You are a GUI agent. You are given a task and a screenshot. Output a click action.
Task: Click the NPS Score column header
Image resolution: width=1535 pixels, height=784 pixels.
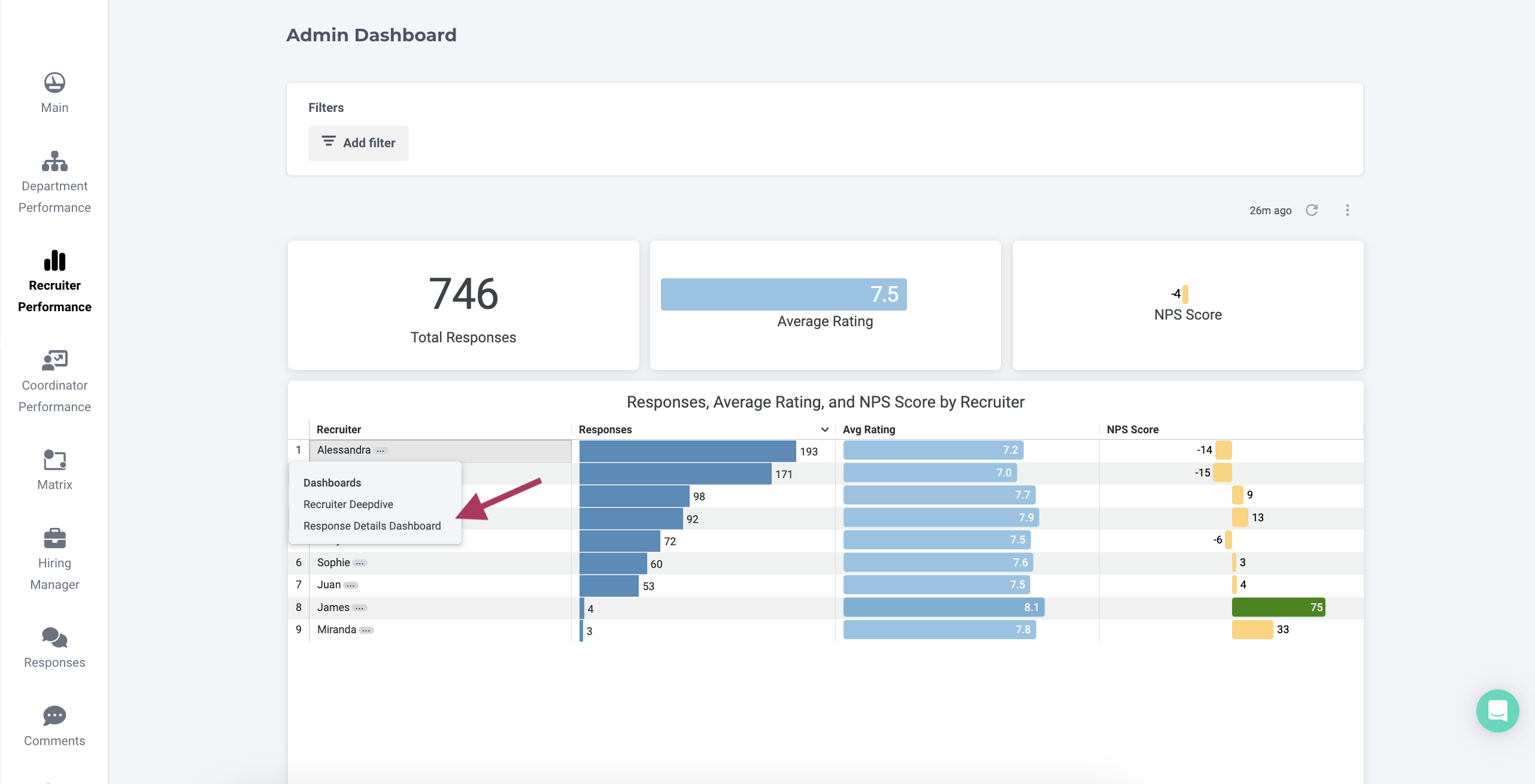[1132, 430]
